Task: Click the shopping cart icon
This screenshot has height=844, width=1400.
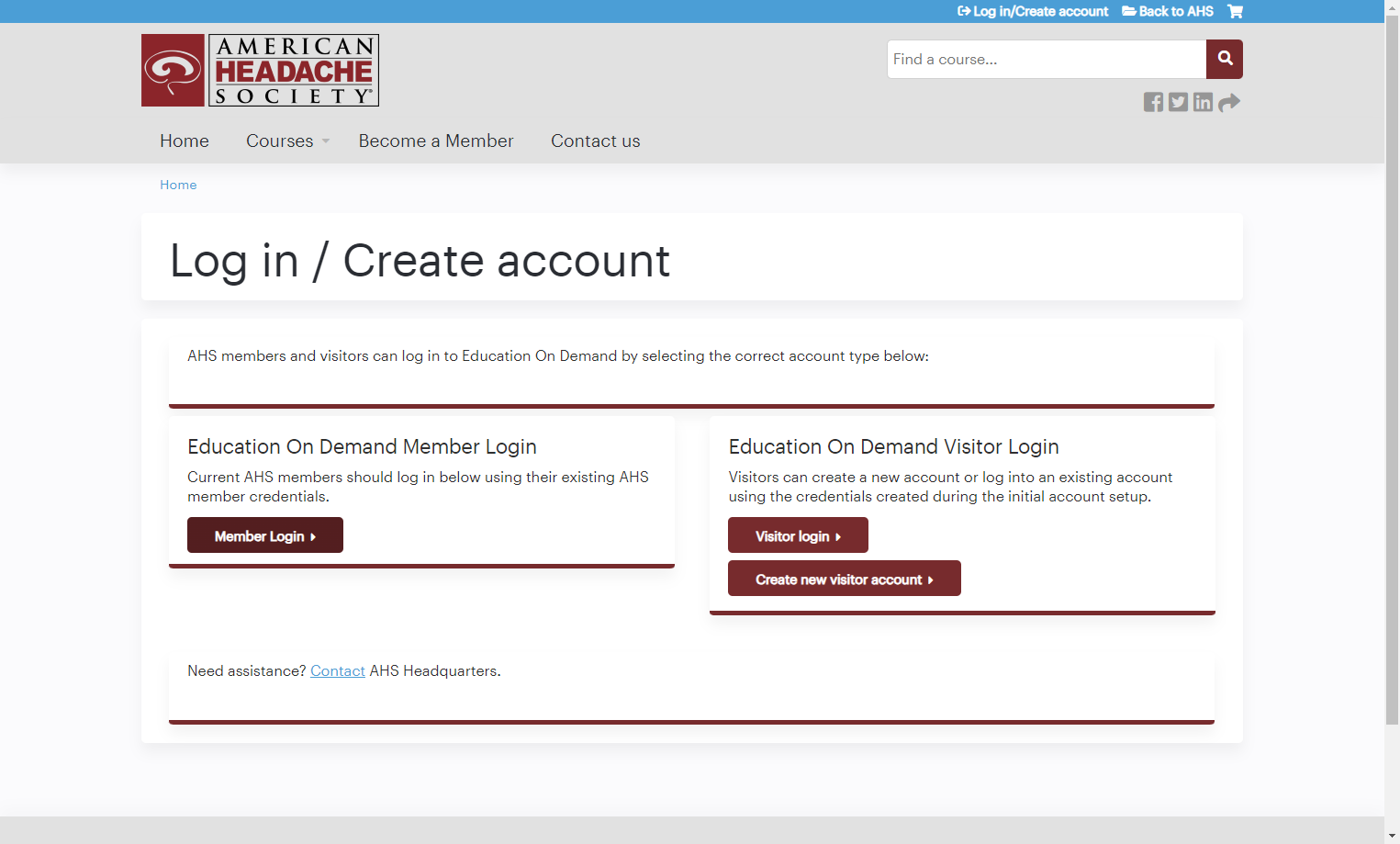Action: click(x=1235, y=11)
